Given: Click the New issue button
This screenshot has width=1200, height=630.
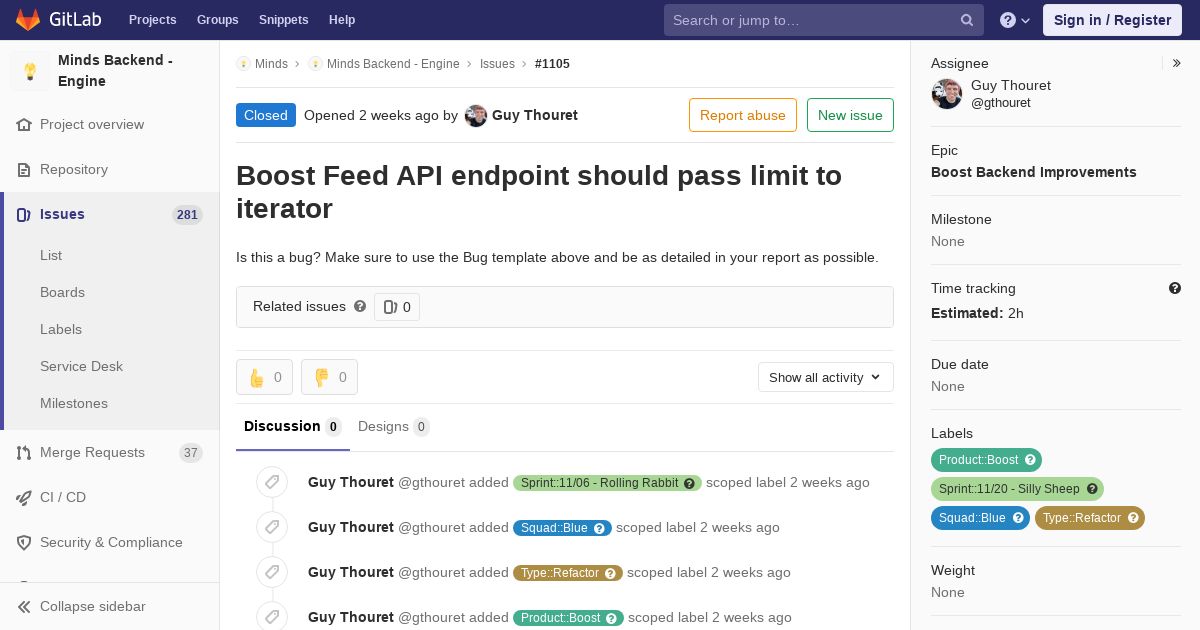Looking at the screenshot, I should pyautogui.click(x=850, y=115).
